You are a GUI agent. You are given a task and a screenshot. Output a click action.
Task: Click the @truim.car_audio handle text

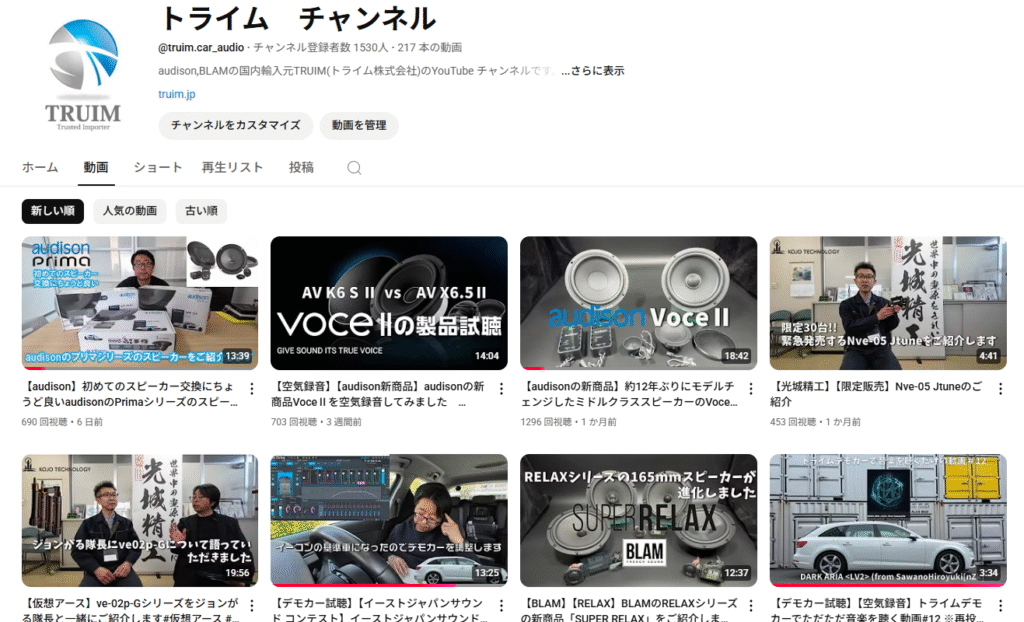click(201, 47)
